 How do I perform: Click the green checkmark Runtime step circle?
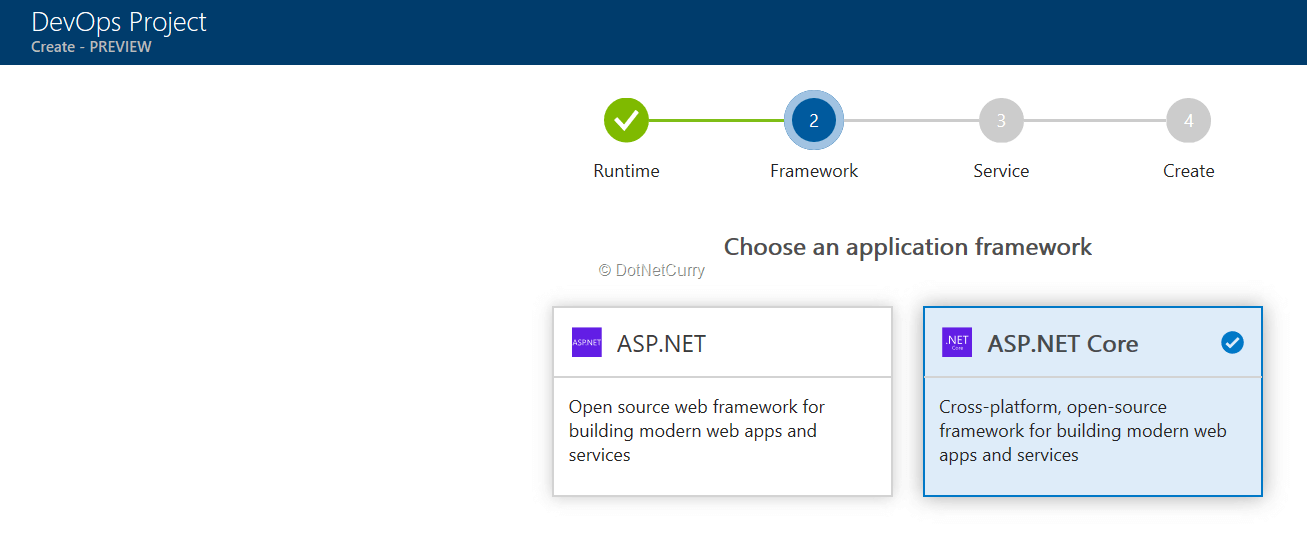[626, 121]
